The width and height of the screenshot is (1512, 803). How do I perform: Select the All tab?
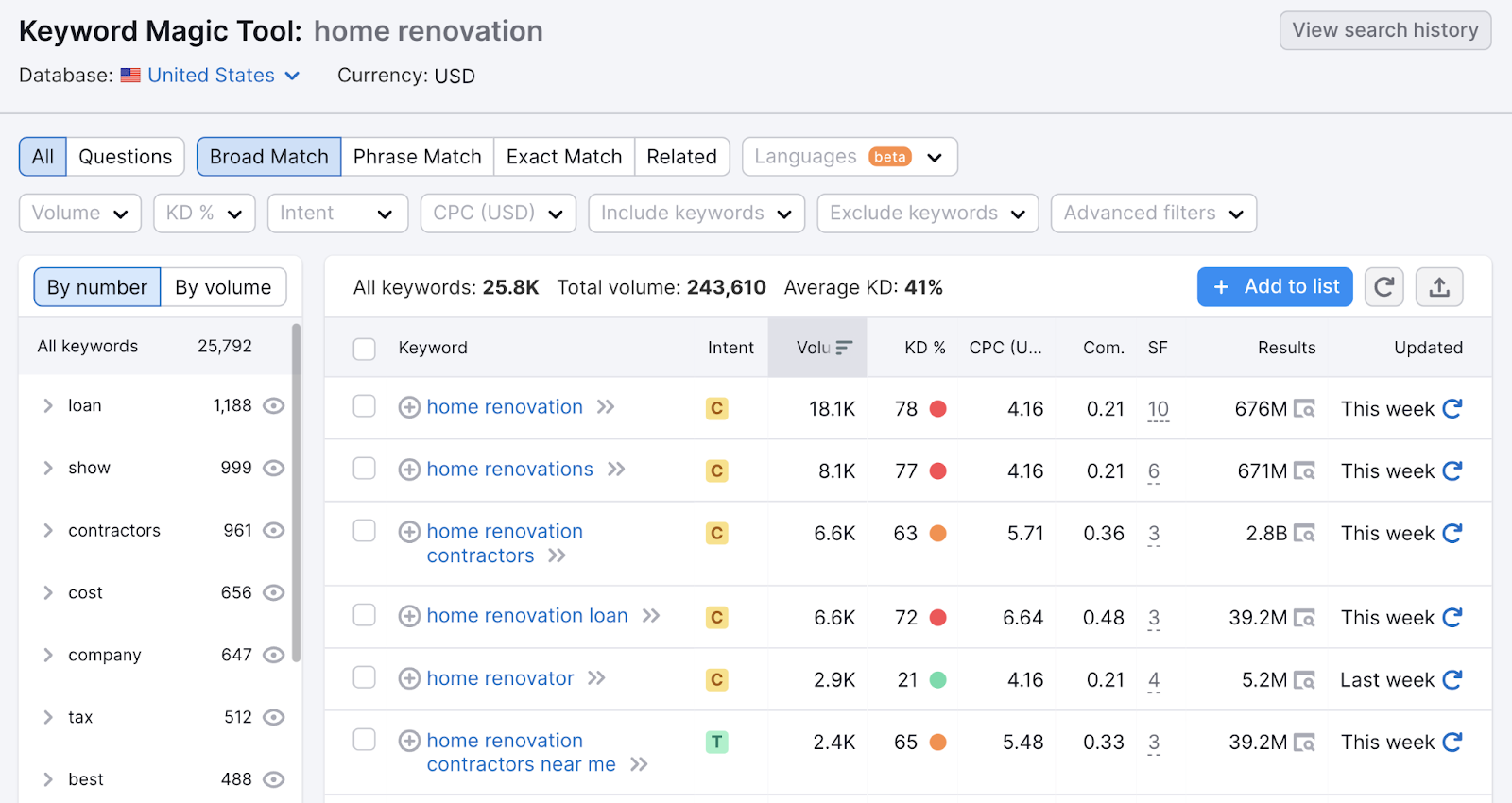click(x=43, y=157)
